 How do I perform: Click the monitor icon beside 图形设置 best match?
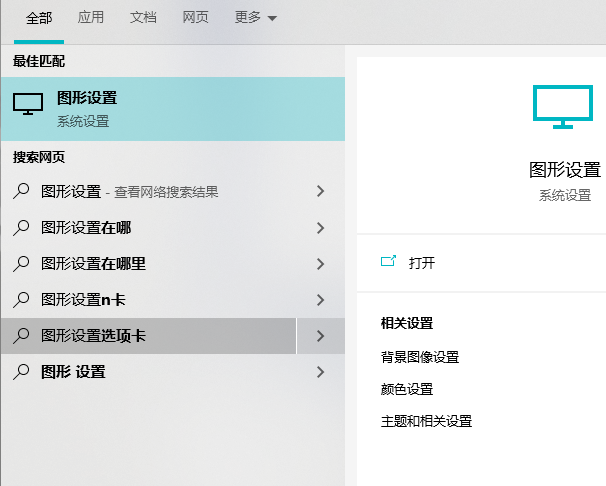pyautogui.click(x=28, y=104)
